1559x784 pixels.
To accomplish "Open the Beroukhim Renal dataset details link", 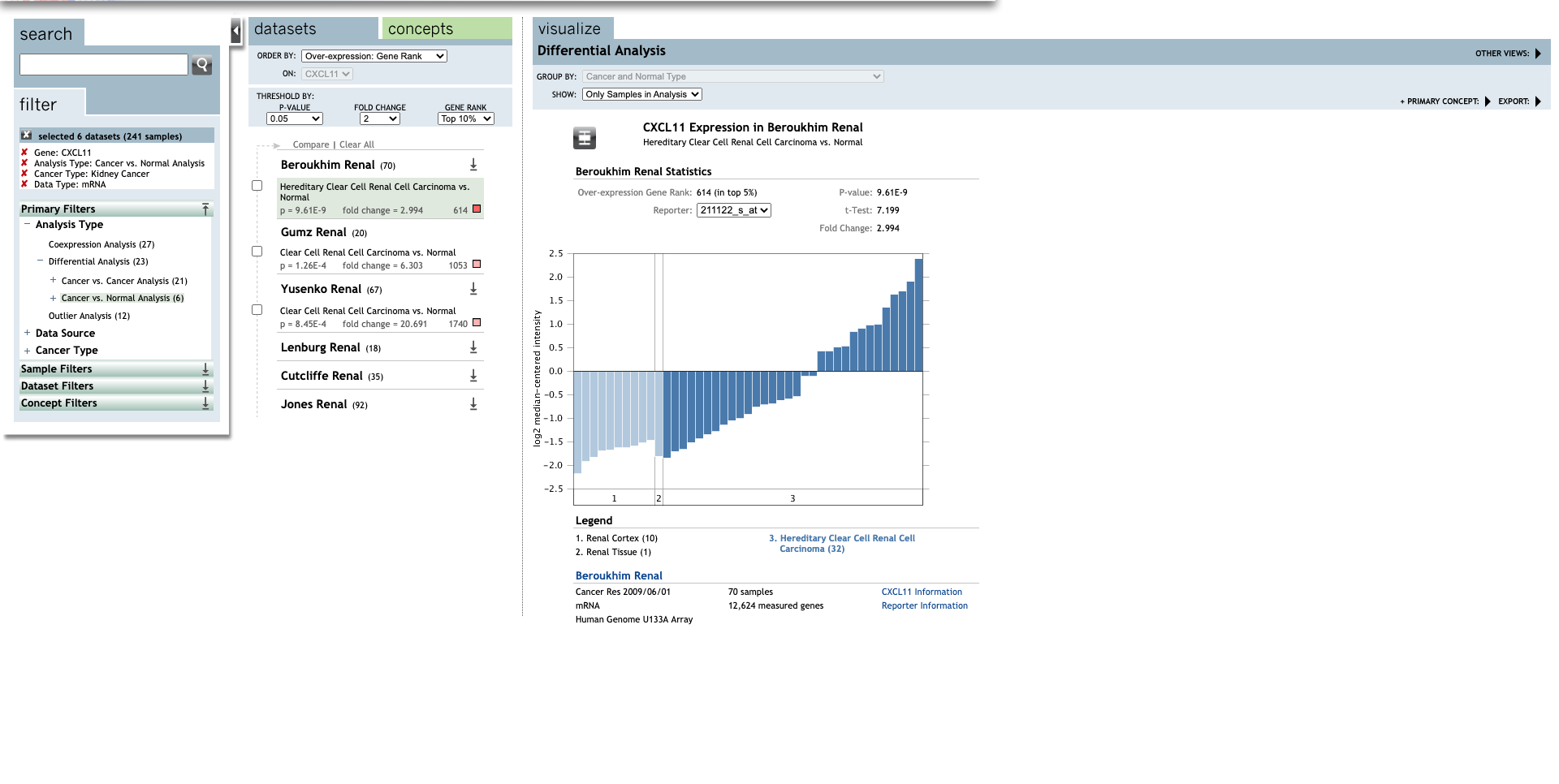I will pyautogui.click(x=619, y=575).
